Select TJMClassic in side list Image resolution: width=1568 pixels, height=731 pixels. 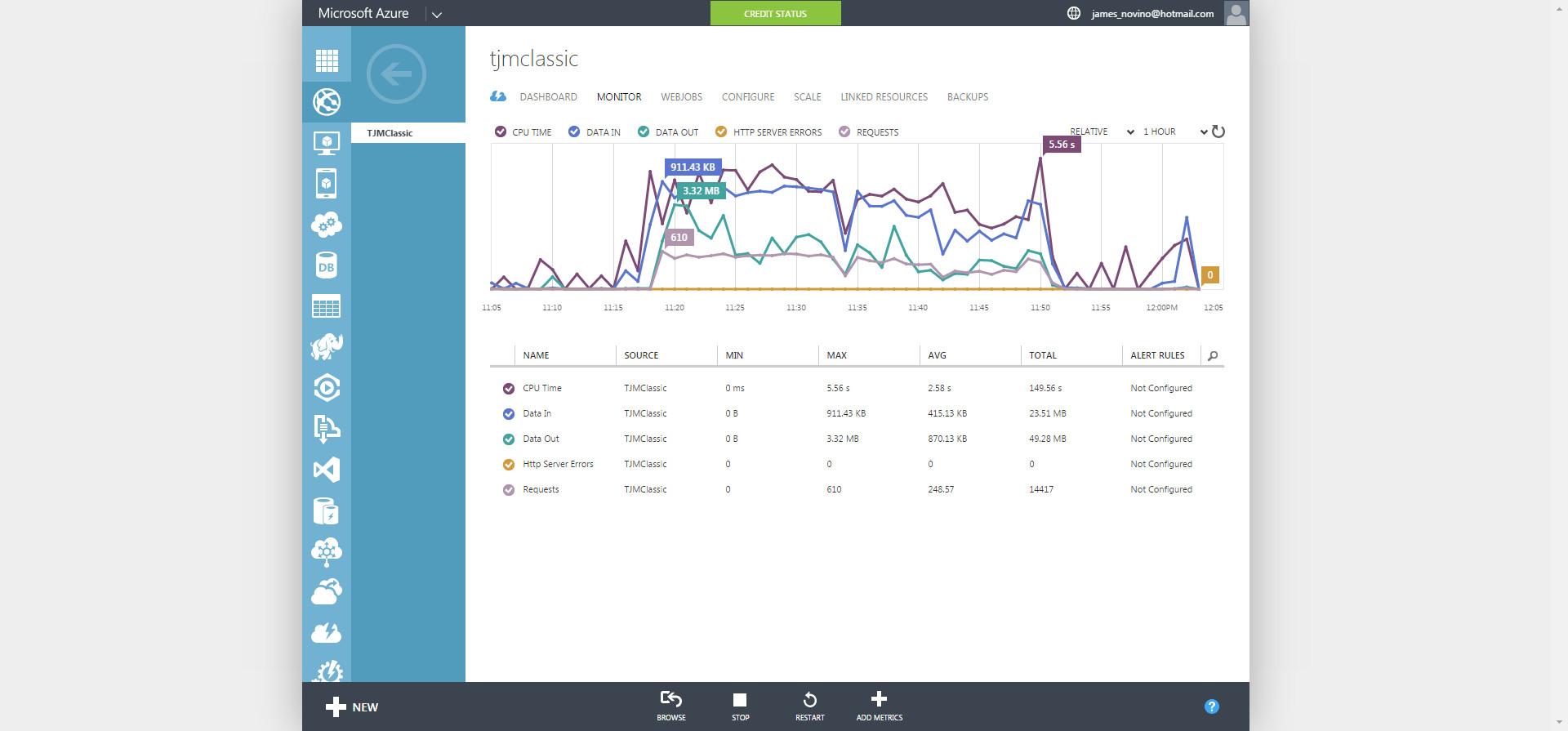coord(408,133)
